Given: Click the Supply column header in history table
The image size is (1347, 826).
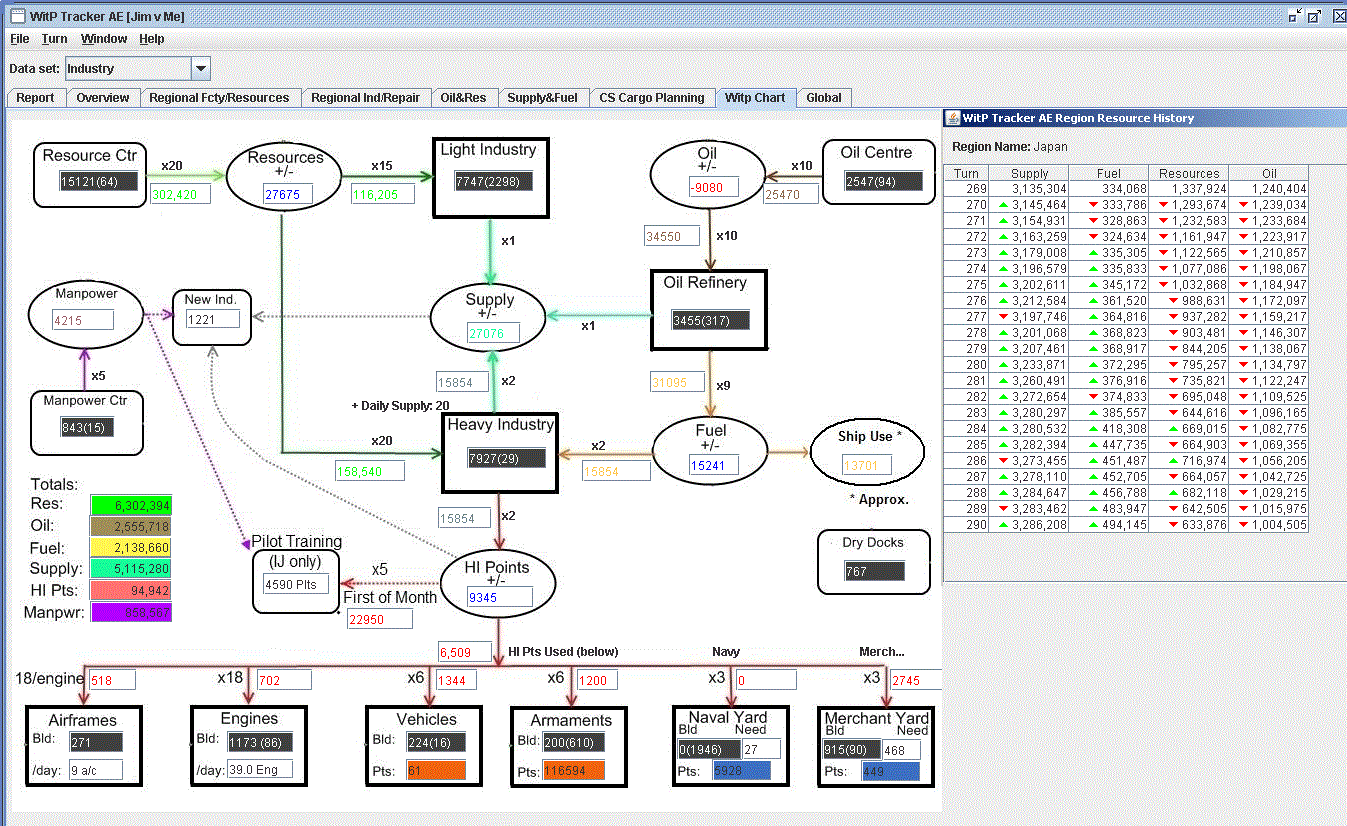Looking at the screenshot, I should [x=1029, y=173].
